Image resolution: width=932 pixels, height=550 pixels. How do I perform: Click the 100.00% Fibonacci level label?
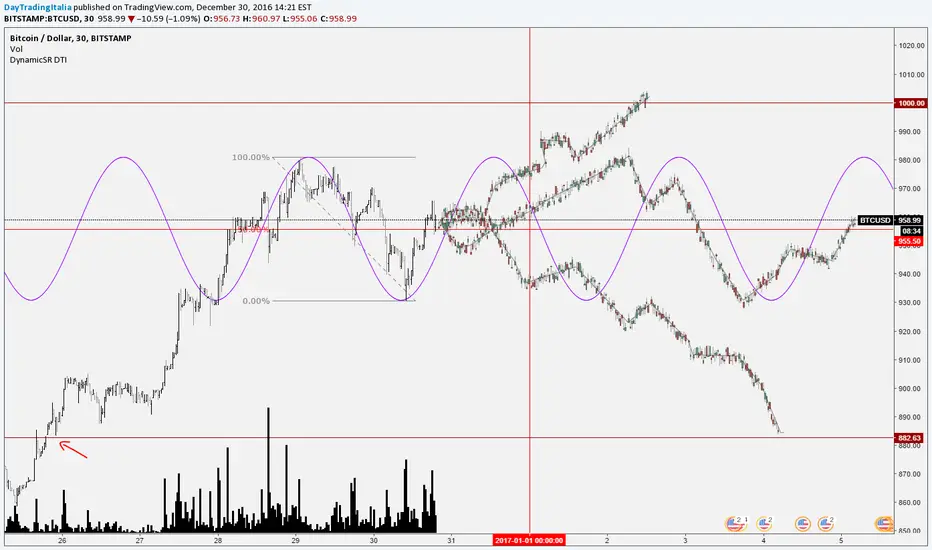[251, 158]
